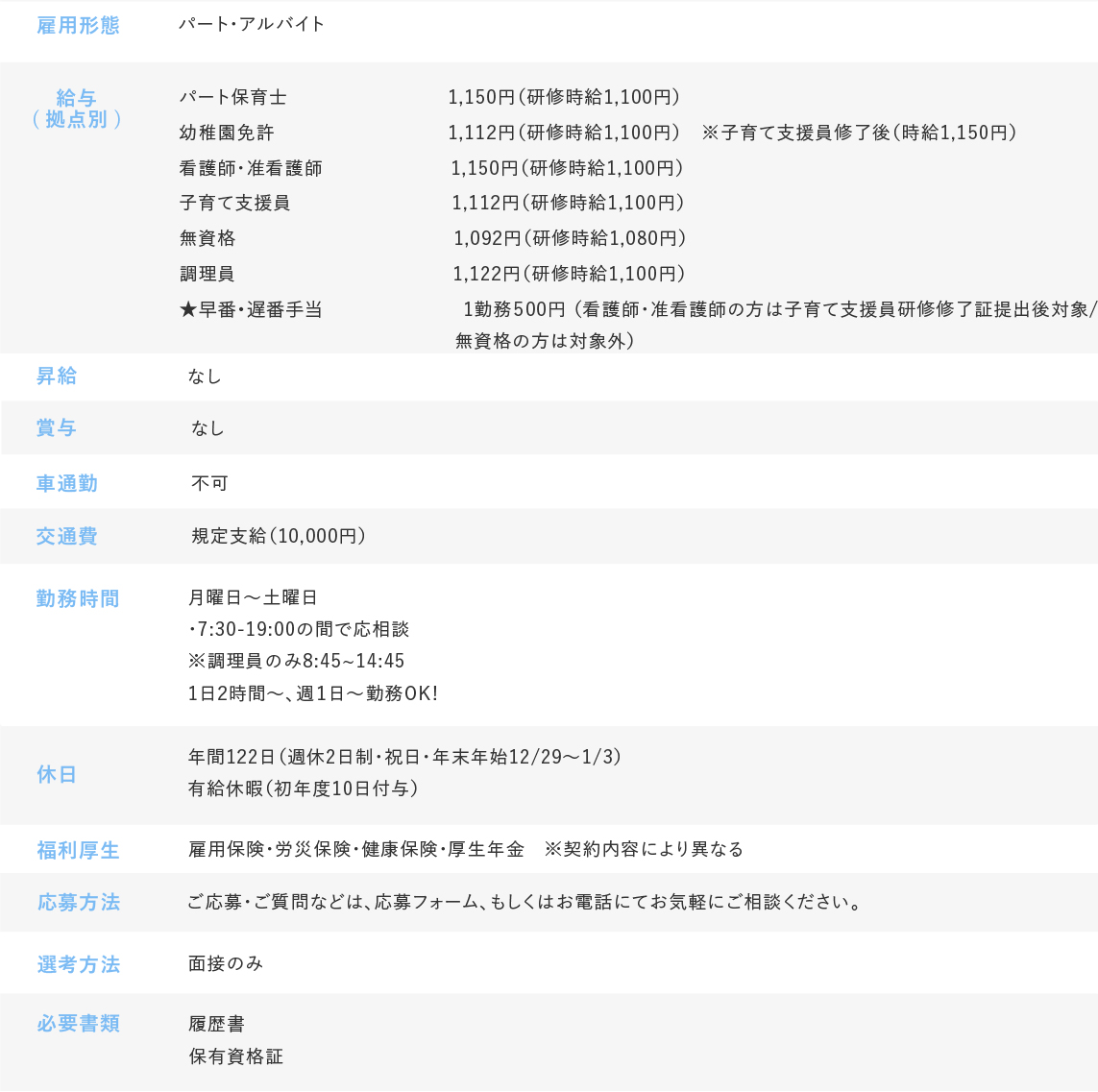Image resolution: width=1098 pixels, height=1092 pixels.
Task: Click the 看護師･准看護師 job type
Action: coord(251,168)
